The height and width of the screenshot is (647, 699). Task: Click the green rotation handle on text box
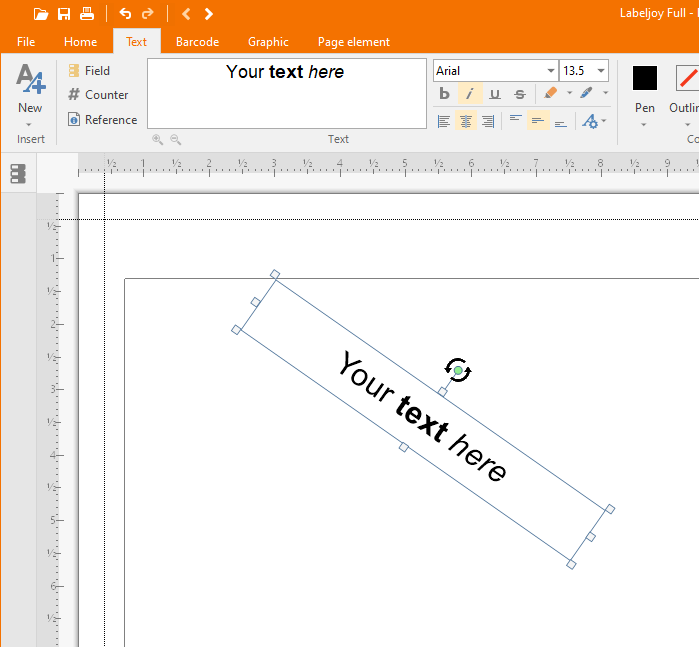tap(458, 371)
